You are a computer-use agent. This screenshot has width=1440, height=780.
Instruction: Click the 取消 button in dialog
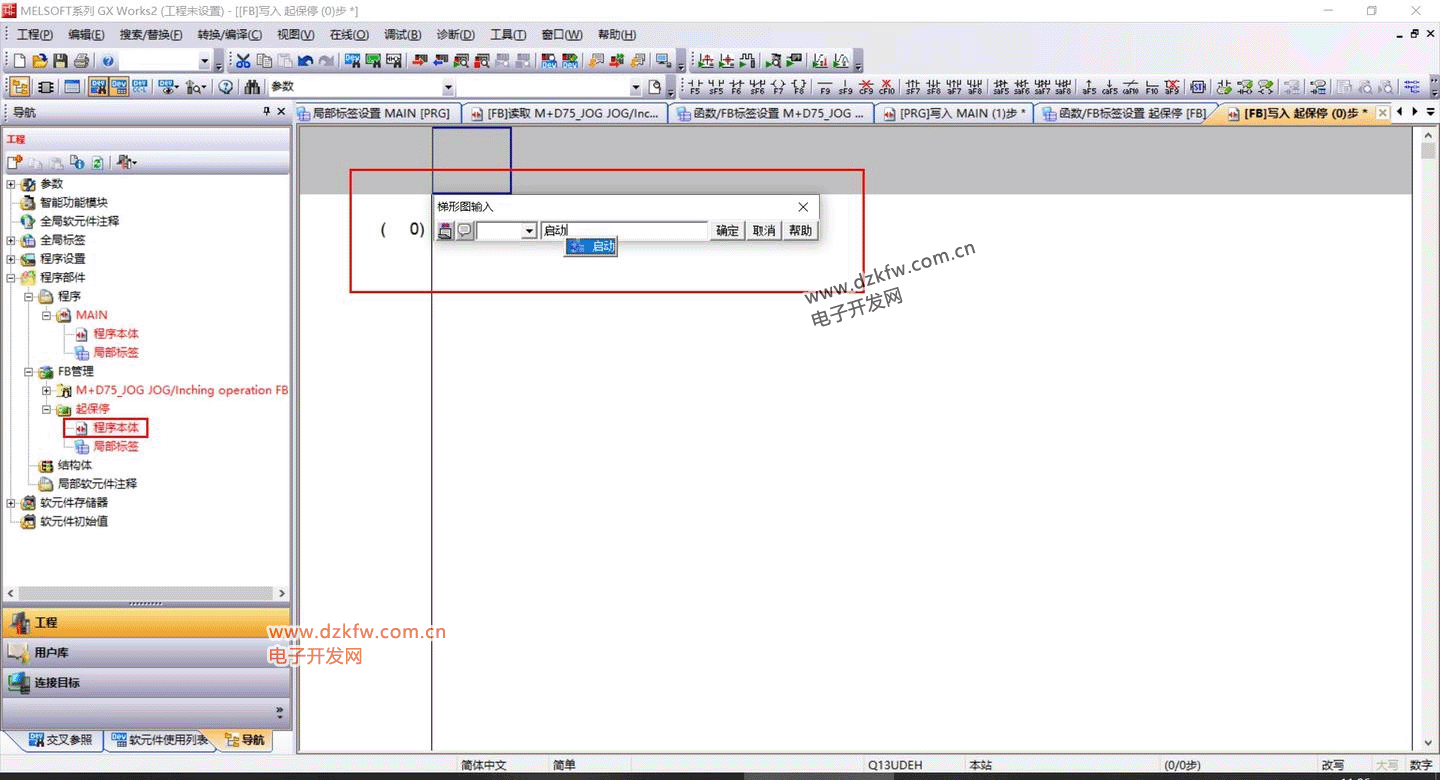(x=764, y=231)
